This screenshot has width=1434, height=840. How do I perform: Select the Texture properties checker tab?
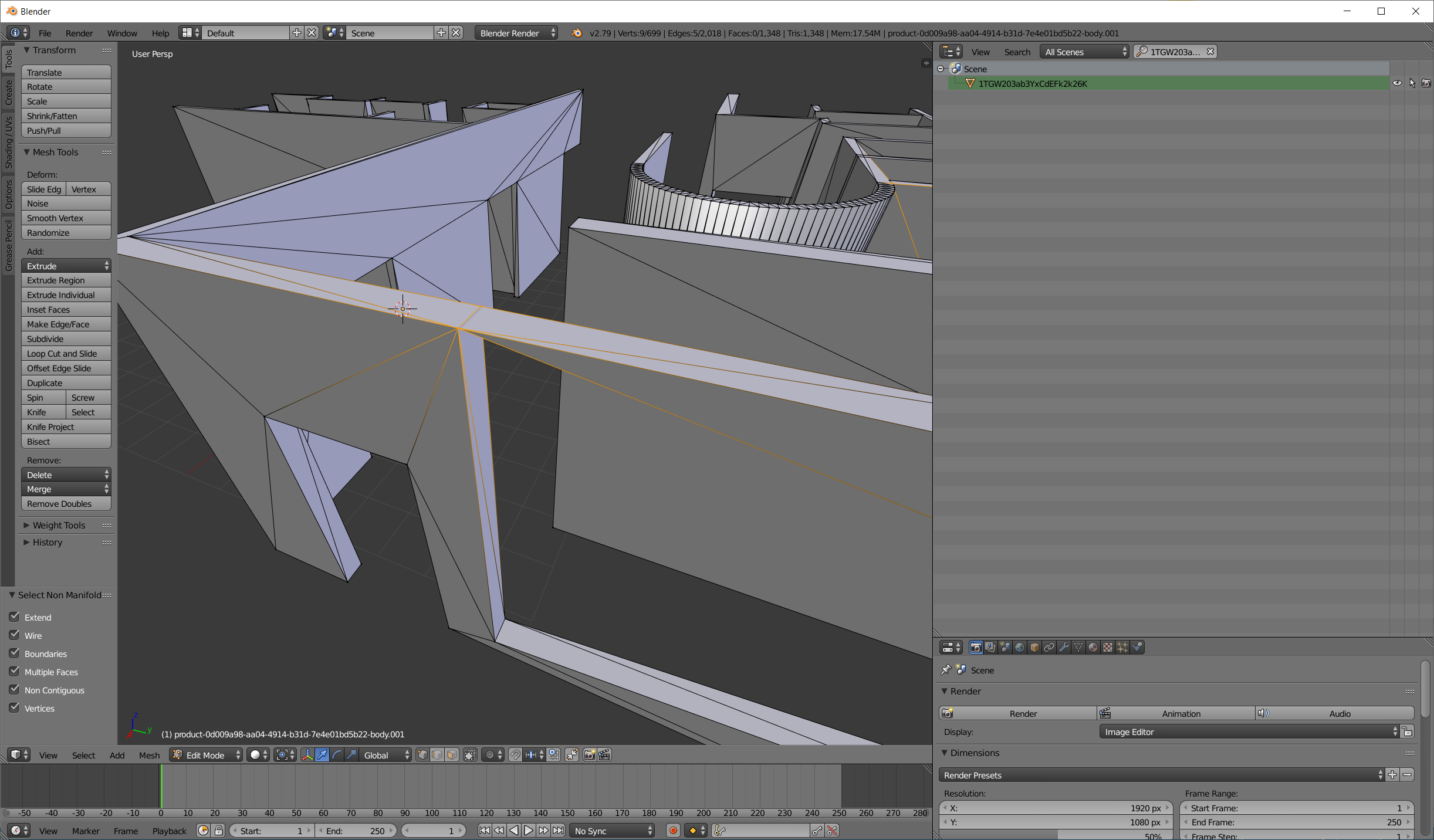pyautogui.click(x=1107, y=648)
